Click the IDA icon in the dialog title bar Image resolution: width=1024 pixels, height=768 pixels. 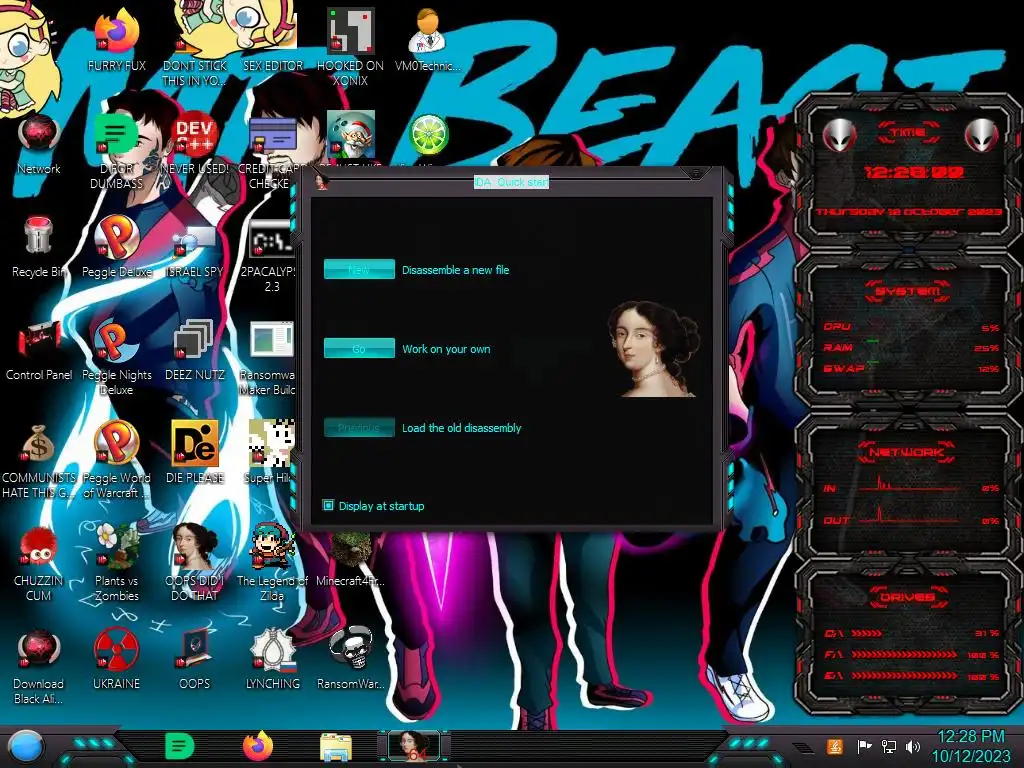point(321,181)
